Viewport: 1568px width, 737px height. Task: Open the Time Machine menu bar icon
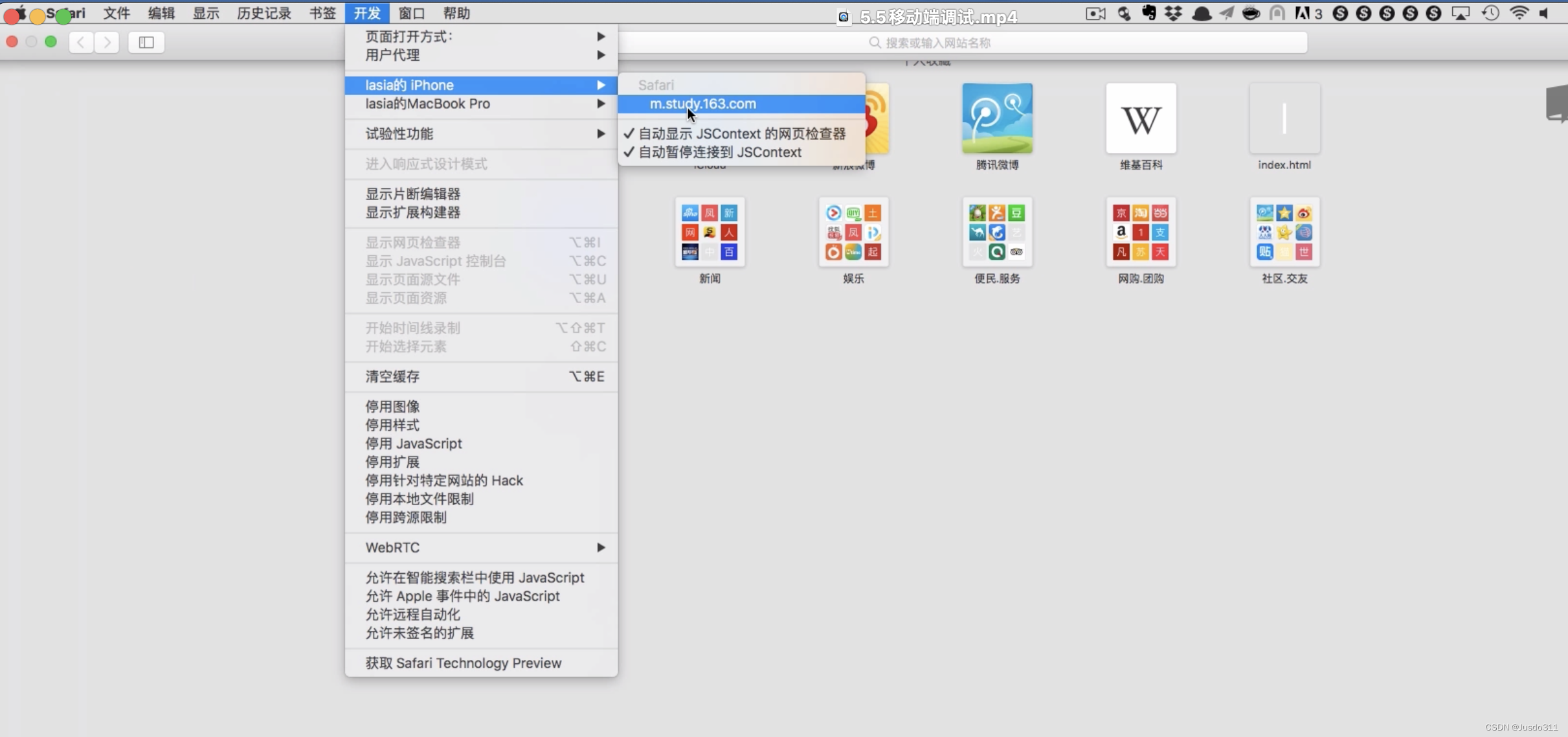coord(1490,13)
